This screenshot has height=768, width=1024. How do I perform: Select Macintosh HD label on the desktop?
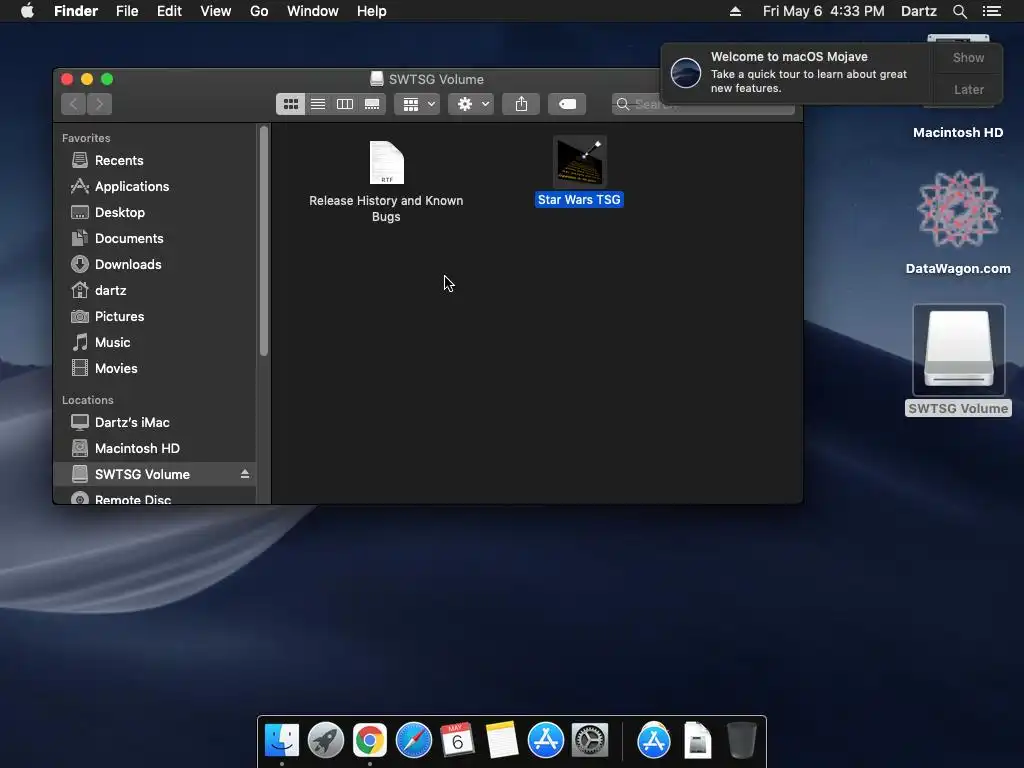coord(958,133)
